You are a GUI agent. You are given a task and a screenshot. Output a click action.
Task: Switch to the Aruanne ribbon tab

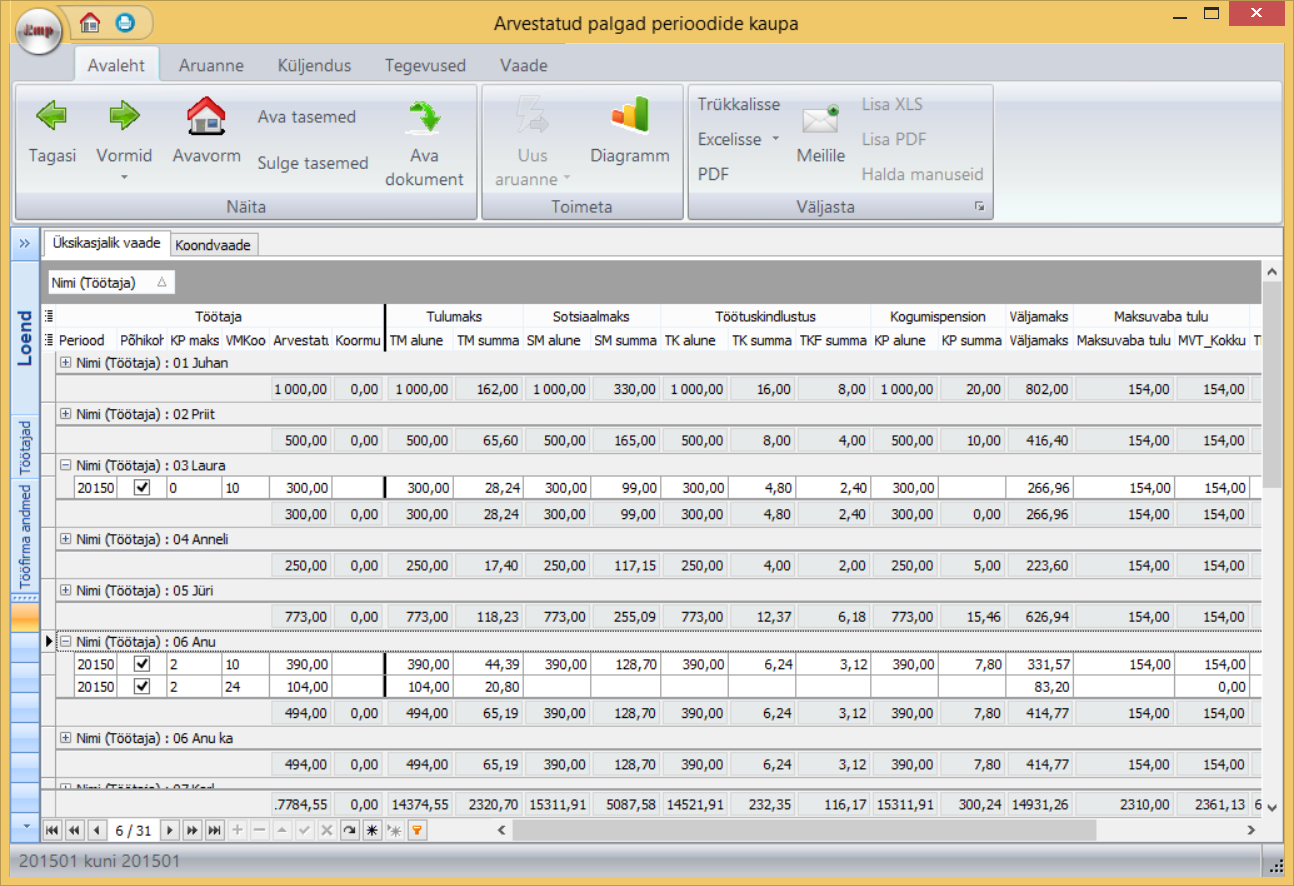211,66
